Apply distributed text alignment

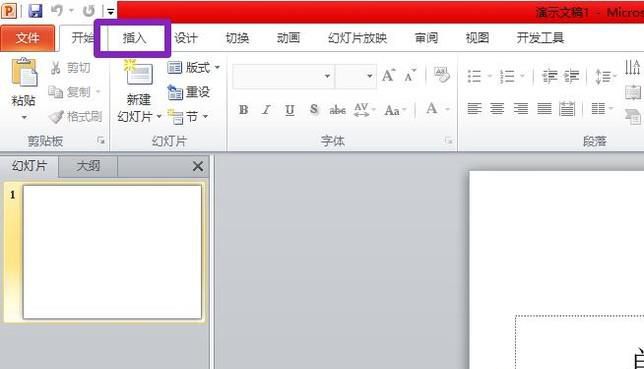click(x=567, y=109)
